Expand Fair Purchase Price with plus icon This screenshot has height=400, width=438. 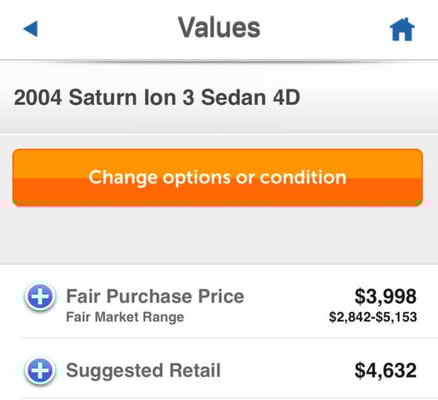pyautogui.click(x=40, y=296)
